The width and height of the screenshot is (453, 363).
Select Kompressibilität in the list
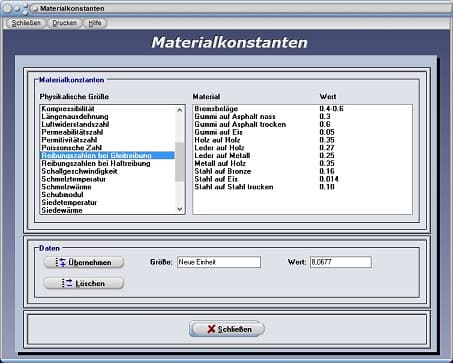pos(107,109)
